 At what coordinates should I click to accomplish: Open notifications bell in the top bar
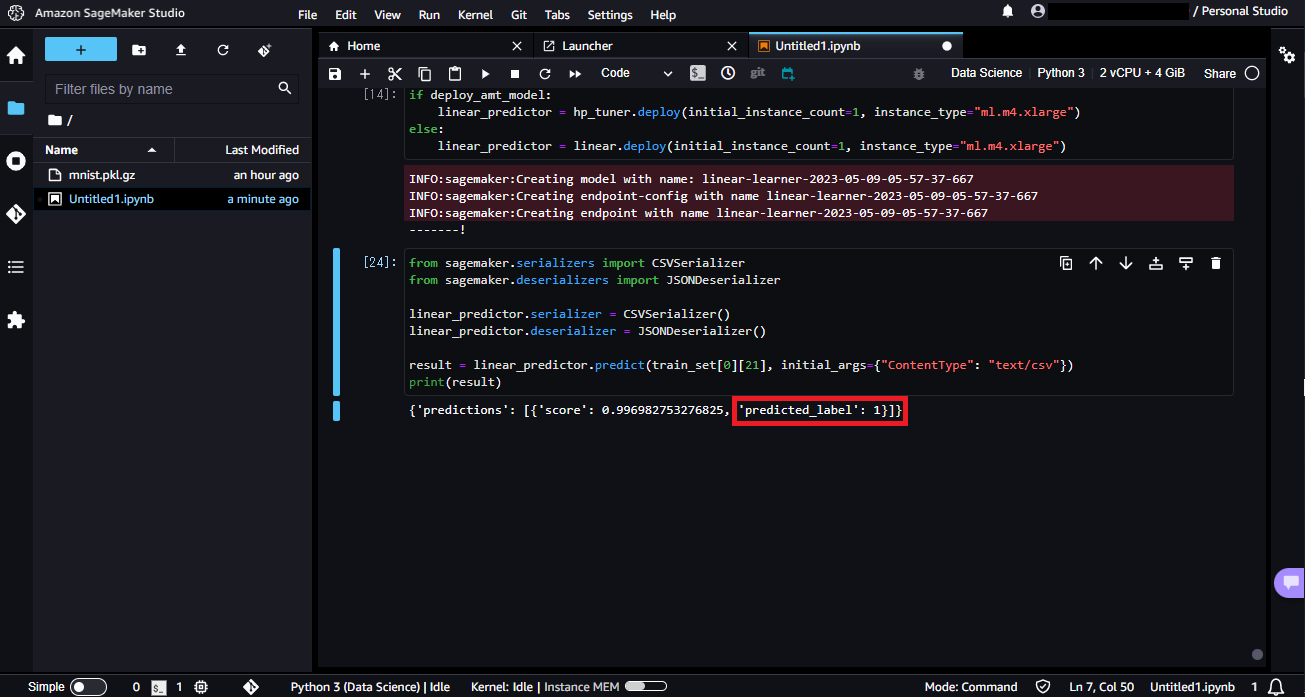coord(1008,11)
